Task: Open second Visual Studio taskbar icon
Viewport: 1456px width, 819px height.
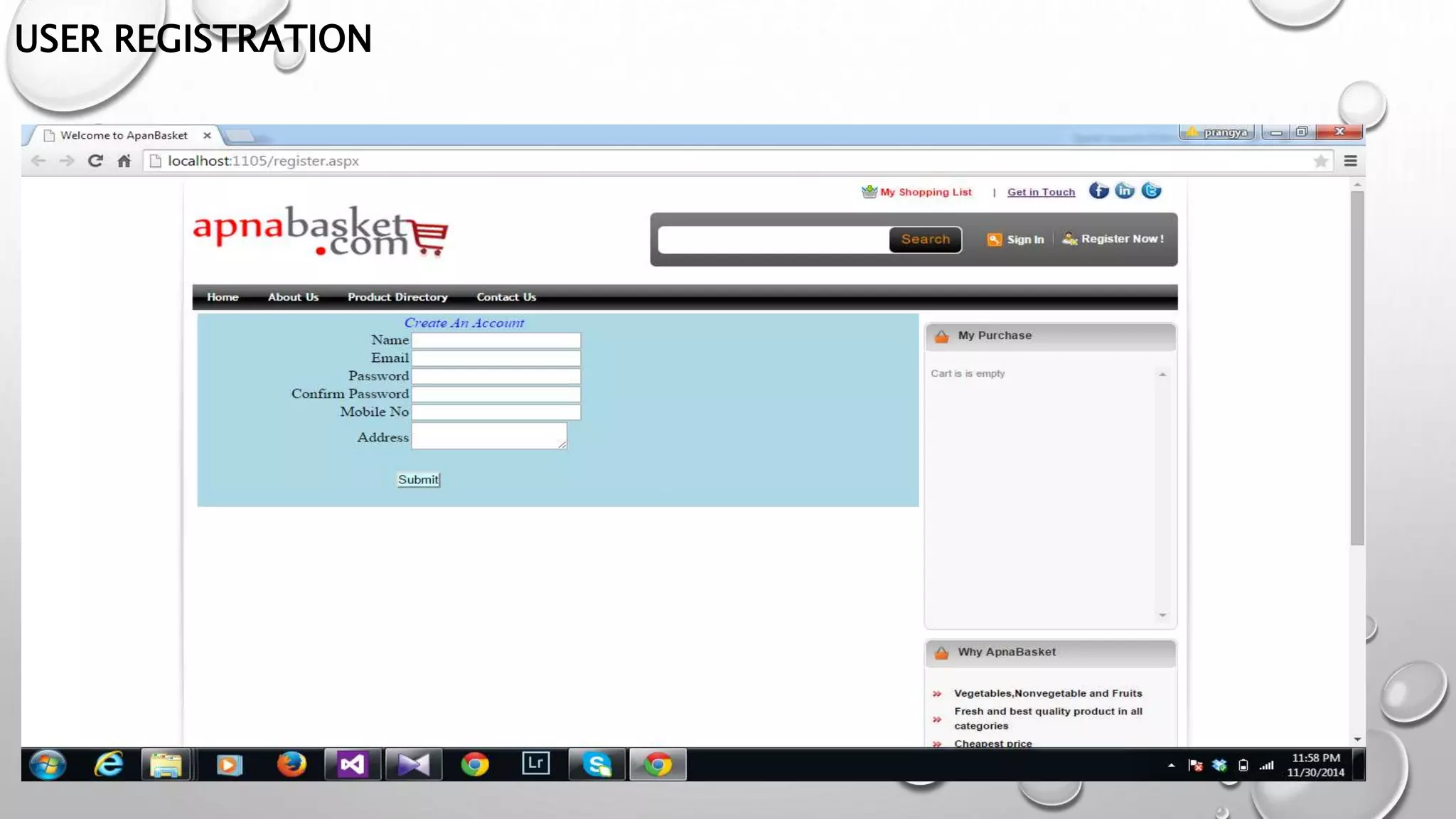Action: click(x=414, y=765)
